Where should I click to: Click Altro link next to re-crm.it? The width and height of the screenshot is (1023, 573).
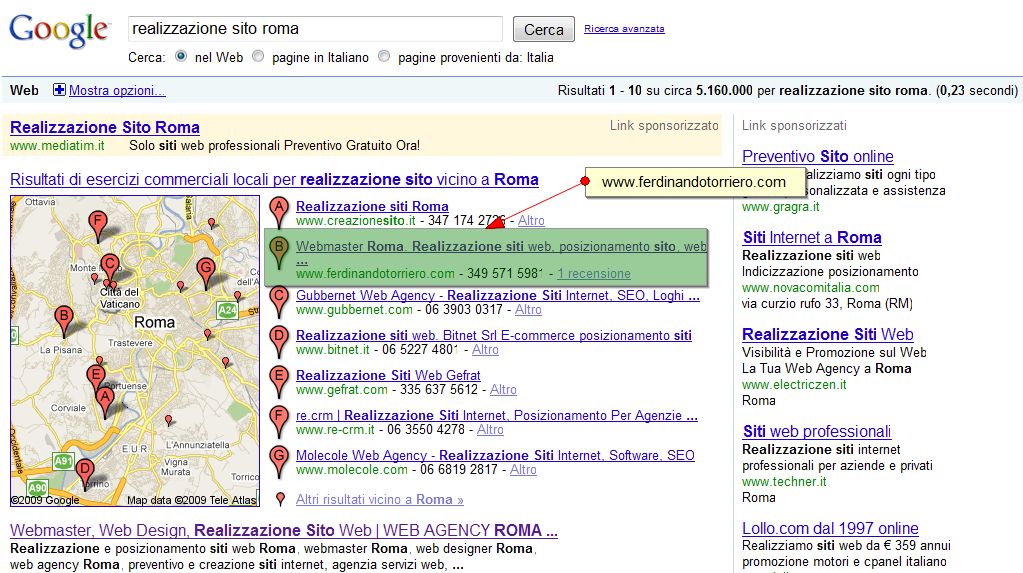[x=490, y=429]
